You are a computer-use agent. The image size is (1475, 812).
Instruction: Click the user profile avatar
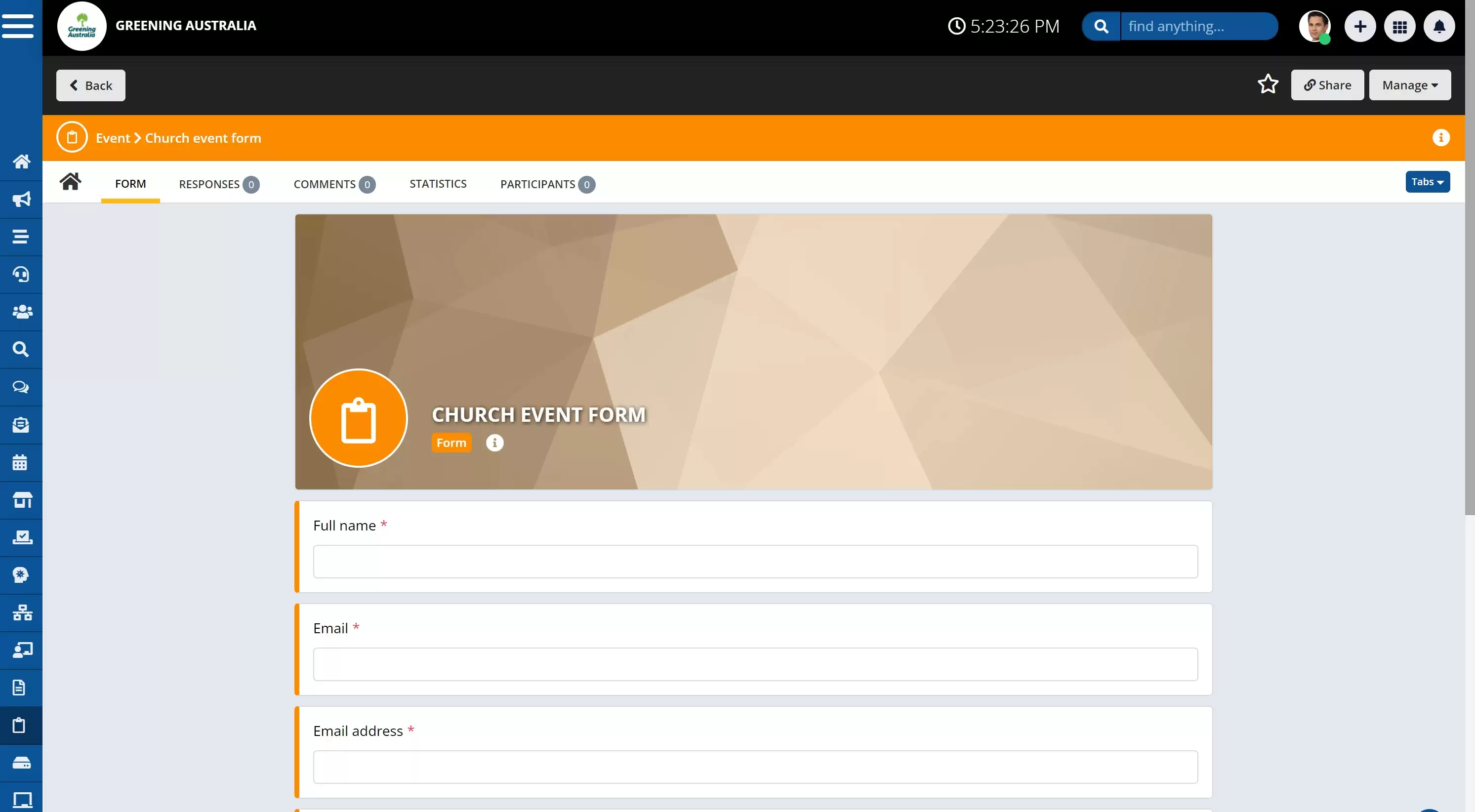point(1314,26)
